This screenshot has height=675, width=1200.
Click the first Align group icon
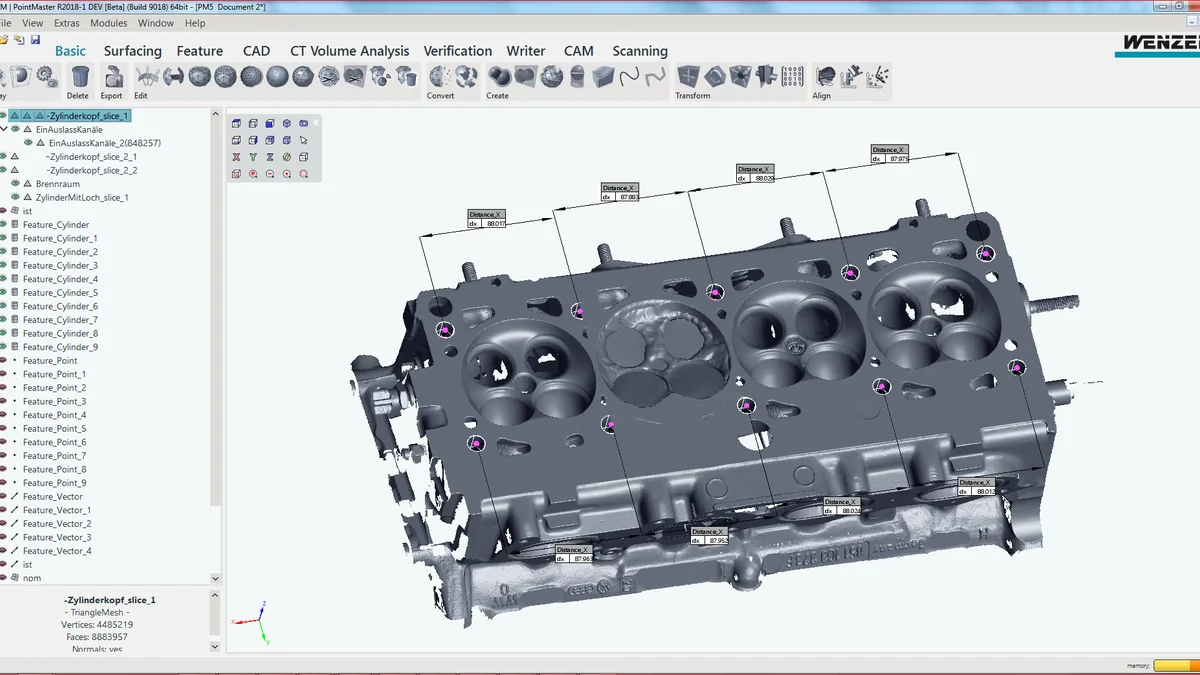pos(826,76)
